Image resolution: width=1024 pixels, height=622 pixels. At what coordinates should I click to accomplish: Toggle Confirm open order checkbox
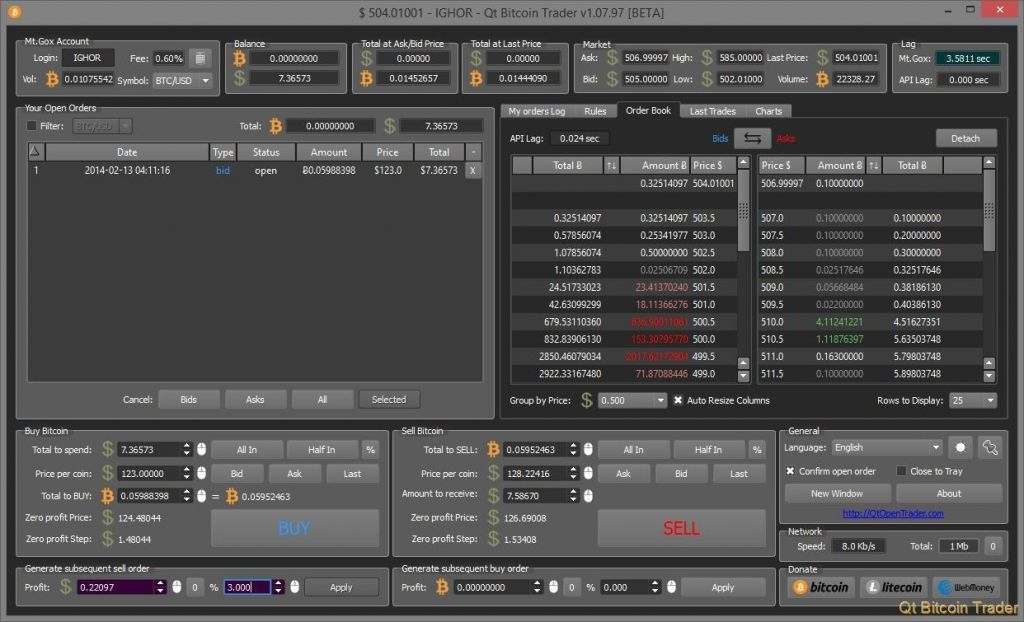click(790, 471)
